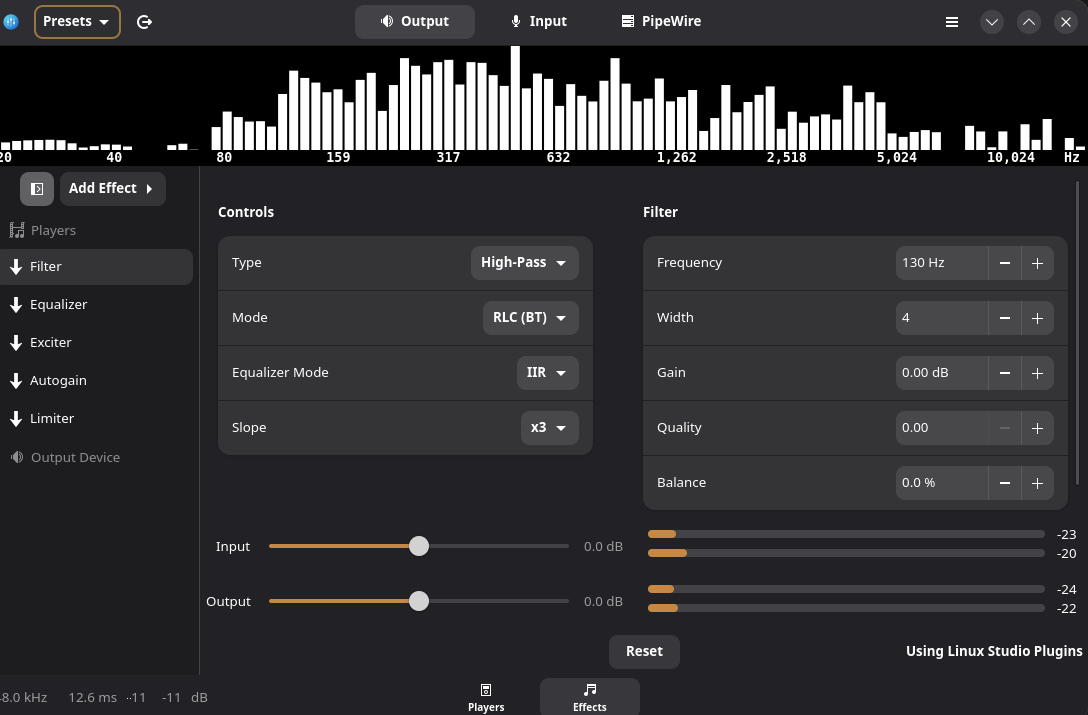Click the down-arrow icon beside Filter
Image resolution: width=1088 pixels, height=715 pixels.
click(x=16, y=267)
